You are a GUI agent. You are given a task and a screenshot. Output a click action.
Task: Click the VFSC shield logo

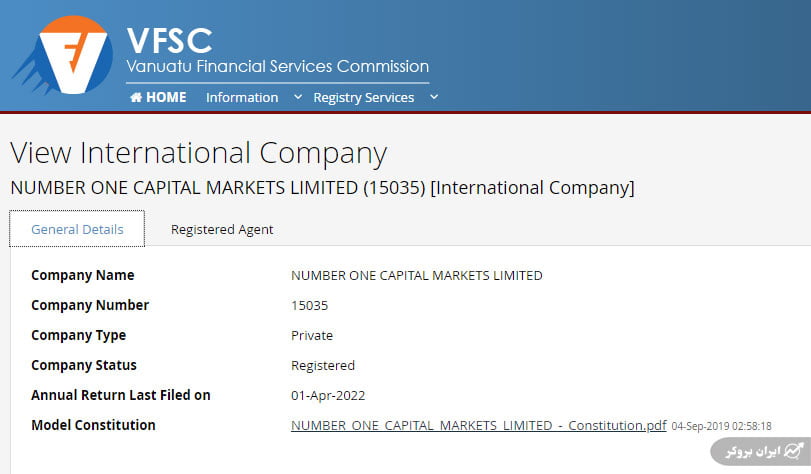pos(65,55)
